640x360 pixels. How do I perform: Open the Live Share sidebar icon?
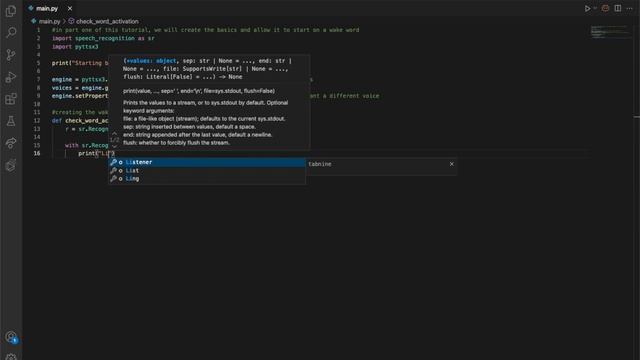(x=11, y=143)
